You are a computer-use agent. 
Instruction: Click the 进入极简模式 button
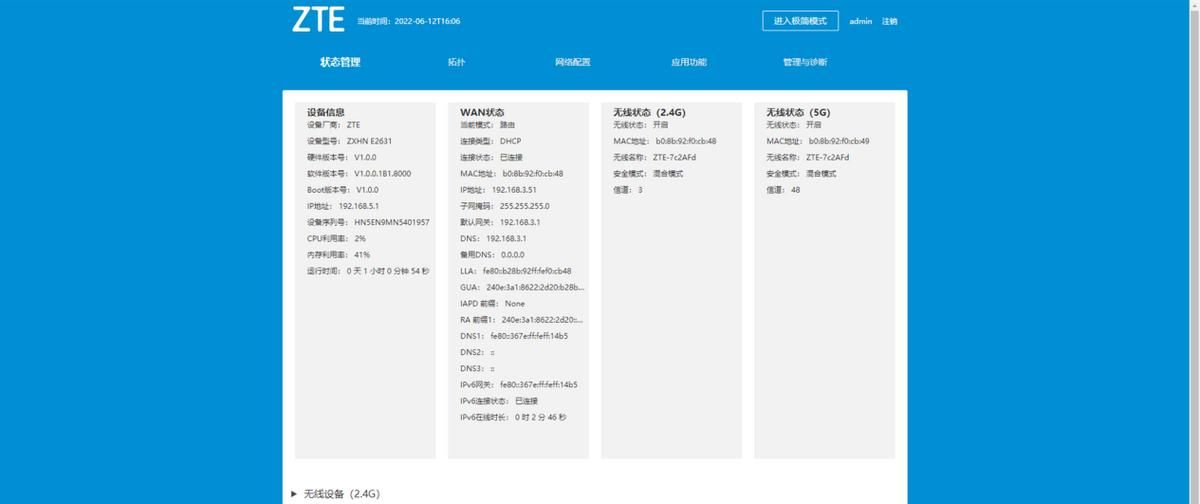click(800, 21)
